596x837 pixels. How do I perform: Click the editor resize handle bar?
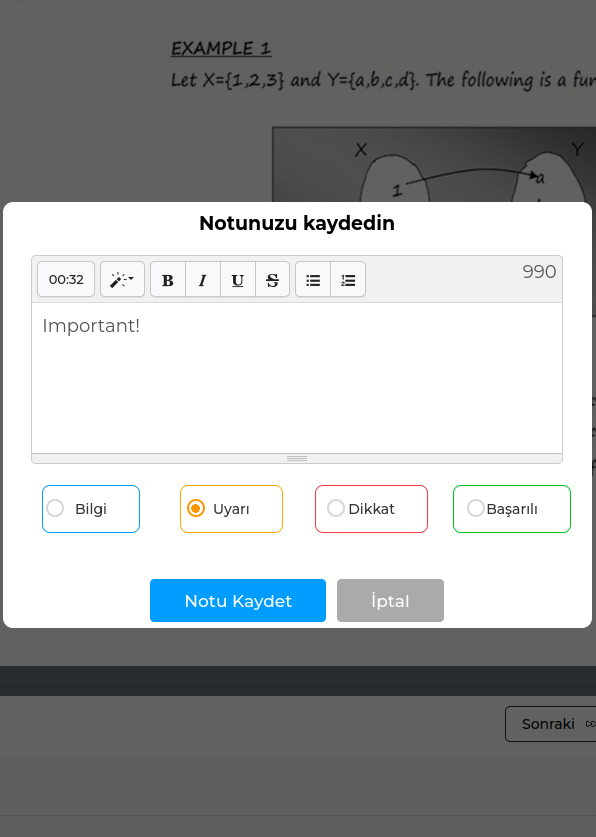pyautogui.click(x=297, y=458)
